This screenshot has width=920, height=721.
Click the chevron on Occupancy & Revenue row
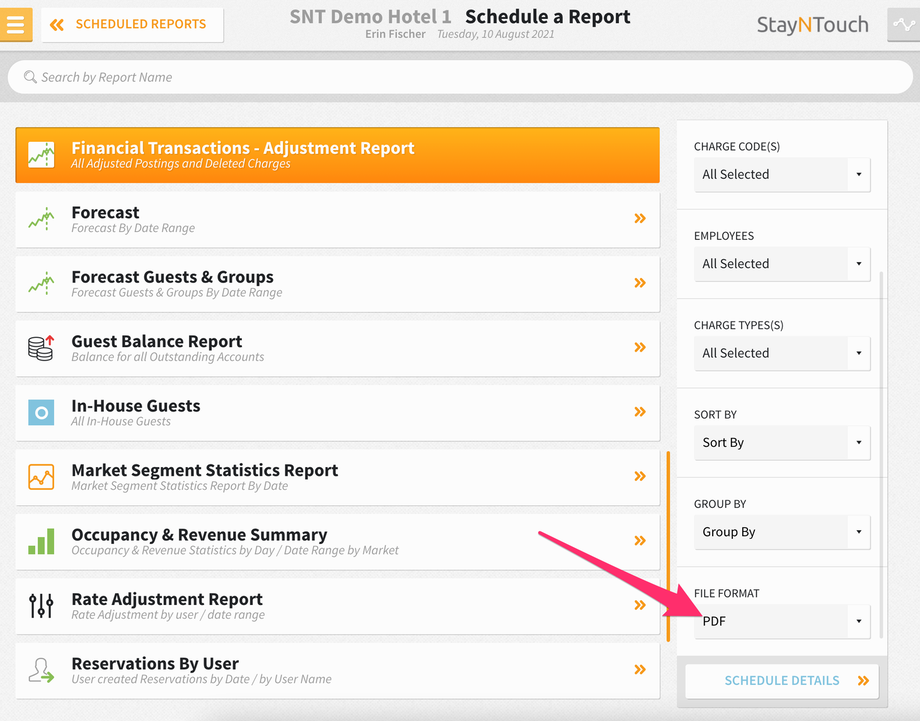(640, 541)
